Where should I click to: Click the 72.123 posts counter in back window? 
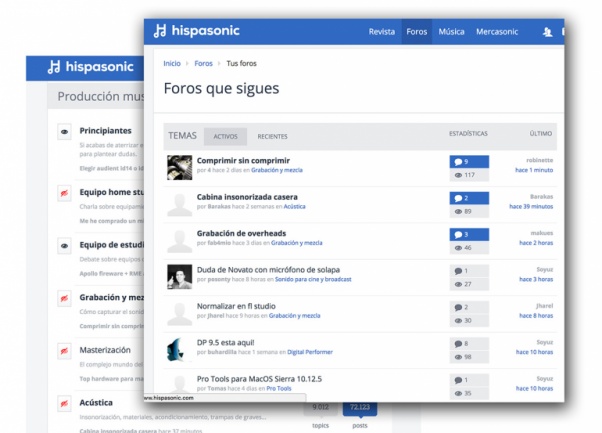360,408
